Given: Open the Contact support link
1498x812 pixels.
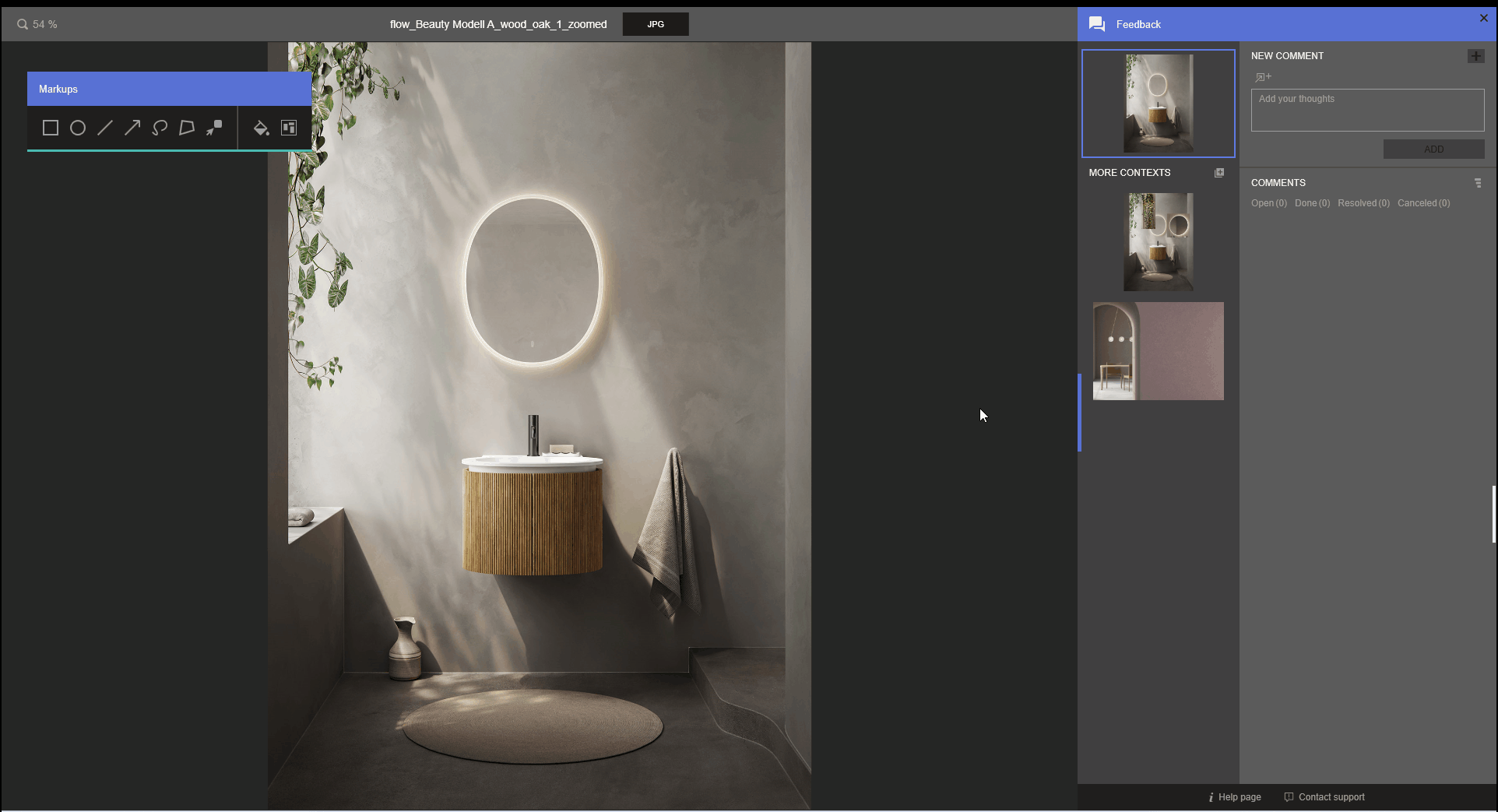Looking at the screenshot, I should [x=1331, y=797].
